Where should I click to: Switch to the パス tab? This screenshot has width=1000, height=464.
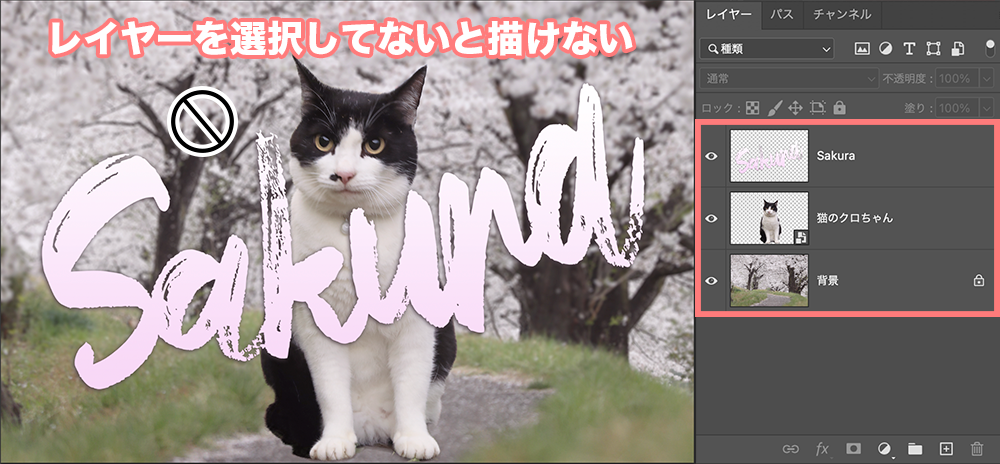[x=781, y=14]
